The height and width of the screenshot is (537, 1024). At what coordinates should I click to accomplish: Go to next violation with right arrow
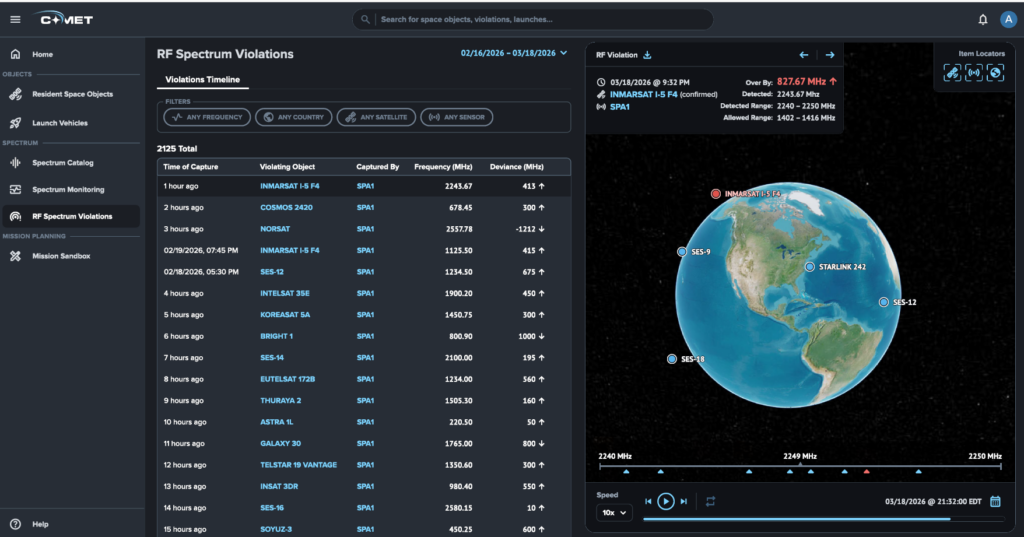coord(829,55)
